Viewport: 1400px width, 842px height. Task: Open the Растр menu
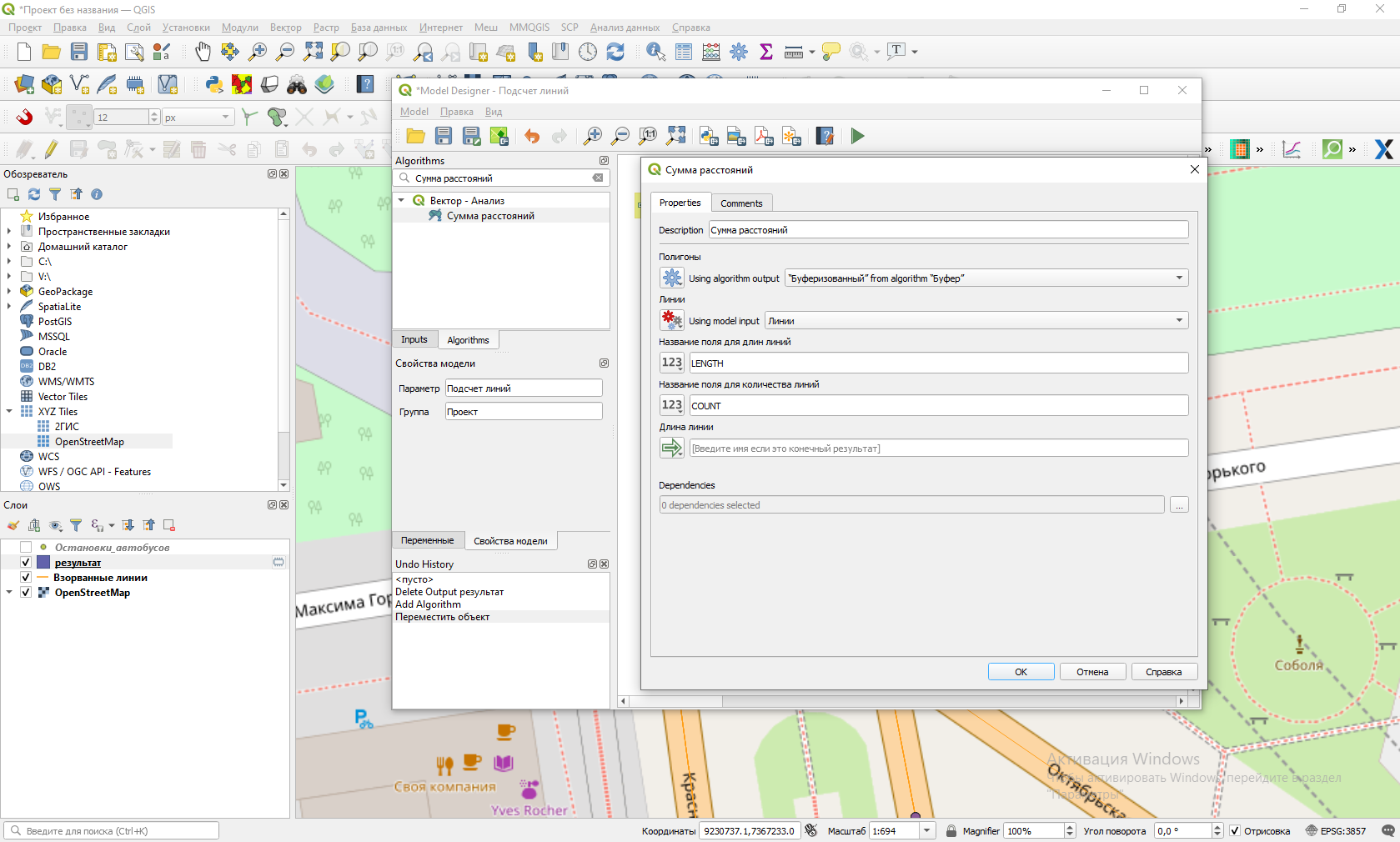point(326,28)
